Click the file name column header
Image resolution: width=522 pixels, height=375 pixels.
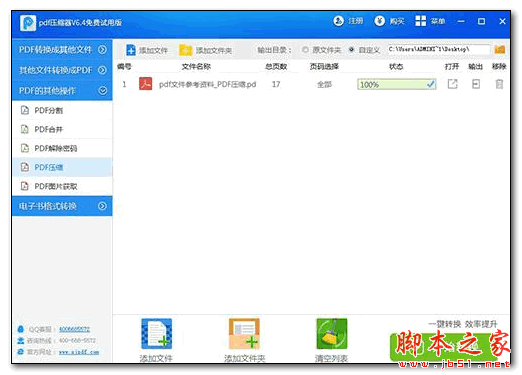pyautogui.click(x=196, y=66)
